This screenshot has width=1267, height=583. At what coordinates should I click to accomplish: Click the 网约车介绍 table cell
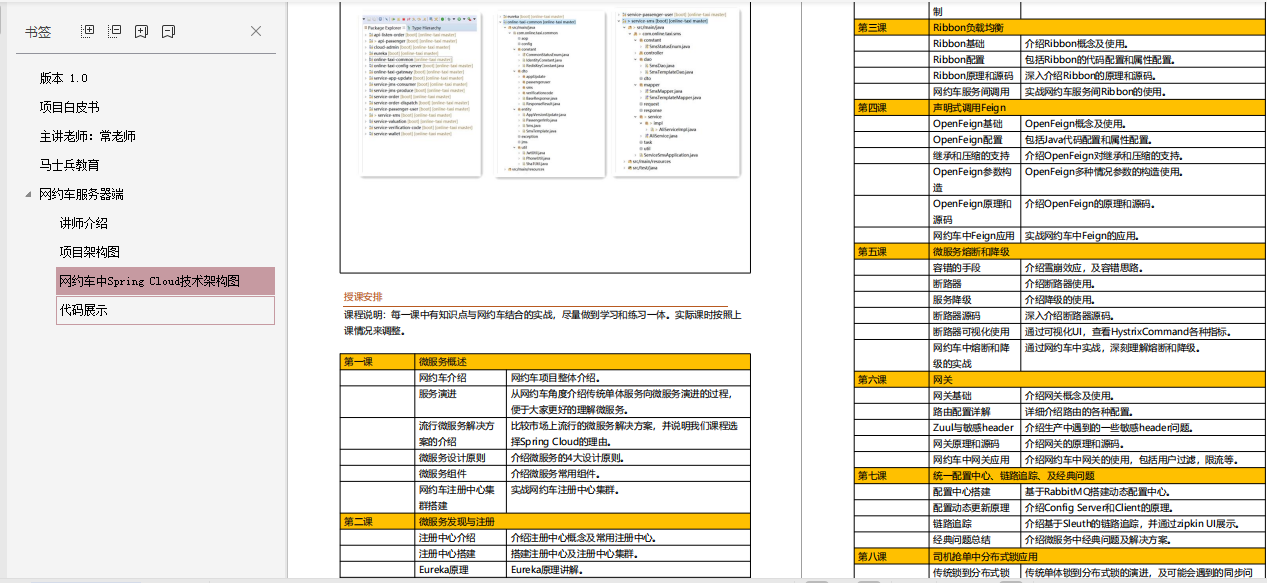coord(462,379)
